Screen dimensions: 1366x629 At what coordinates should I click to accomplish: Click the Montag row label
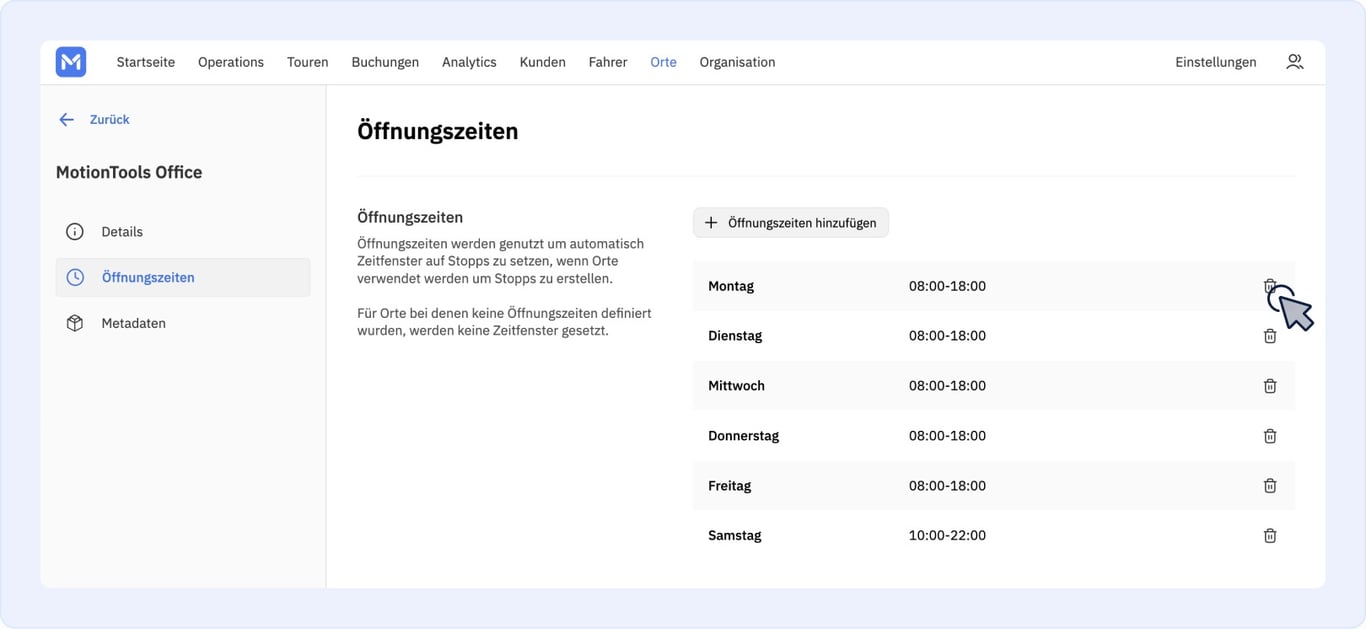[x=731, y=286]
